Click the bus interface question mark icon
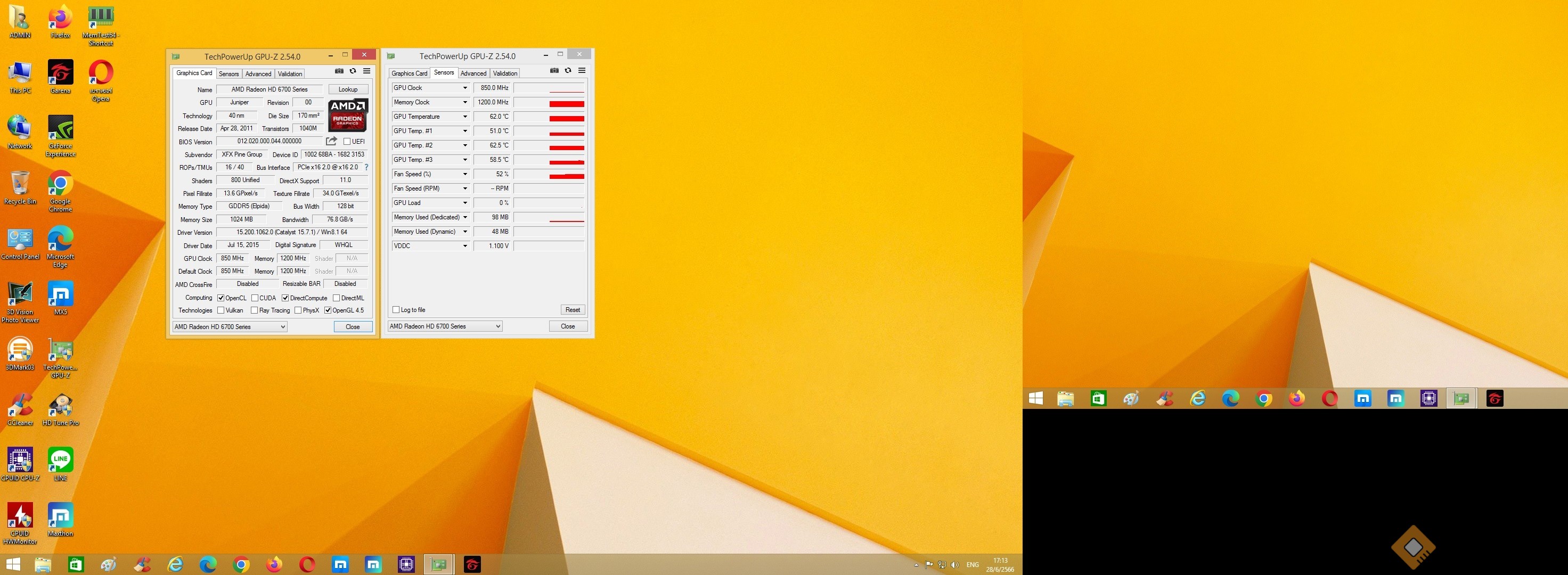Image resolution: width=1568 pixels, height=575 pixels. pyautogui.click(x=366, y=167)
